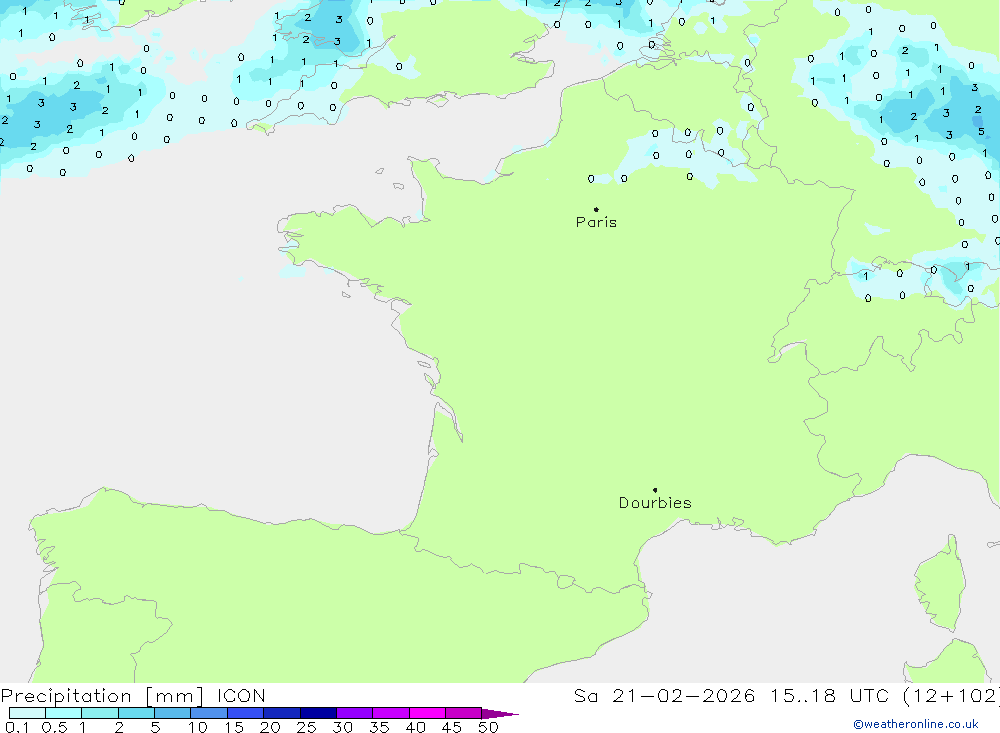Click the 15..18 UTC time range text
This screenshot has height=733, width=1000.
click(828, 695)
